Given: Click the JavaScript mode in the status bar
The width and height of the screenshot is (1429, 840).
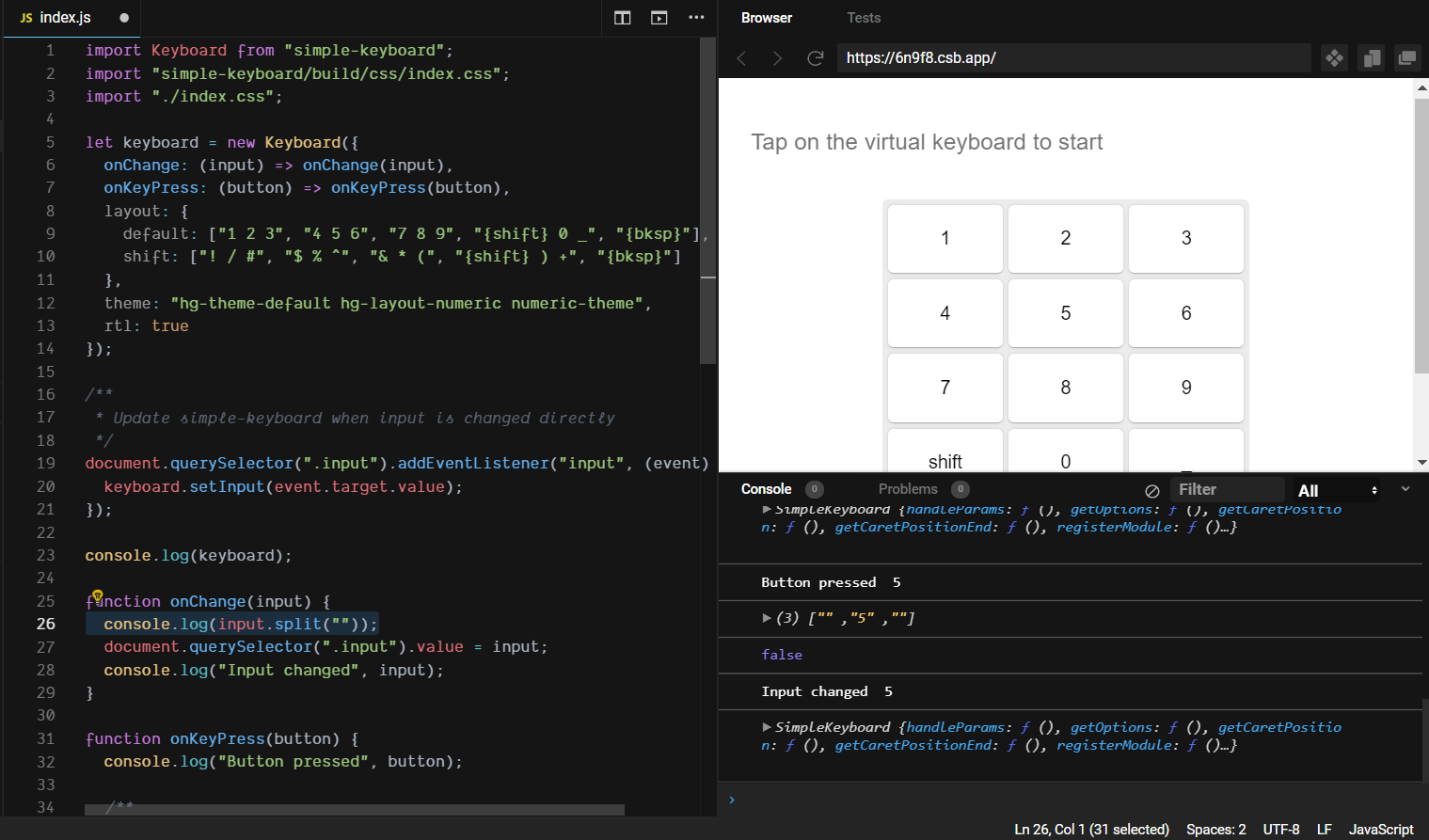Looking at the screenshot, I should tap(1379, 829).
